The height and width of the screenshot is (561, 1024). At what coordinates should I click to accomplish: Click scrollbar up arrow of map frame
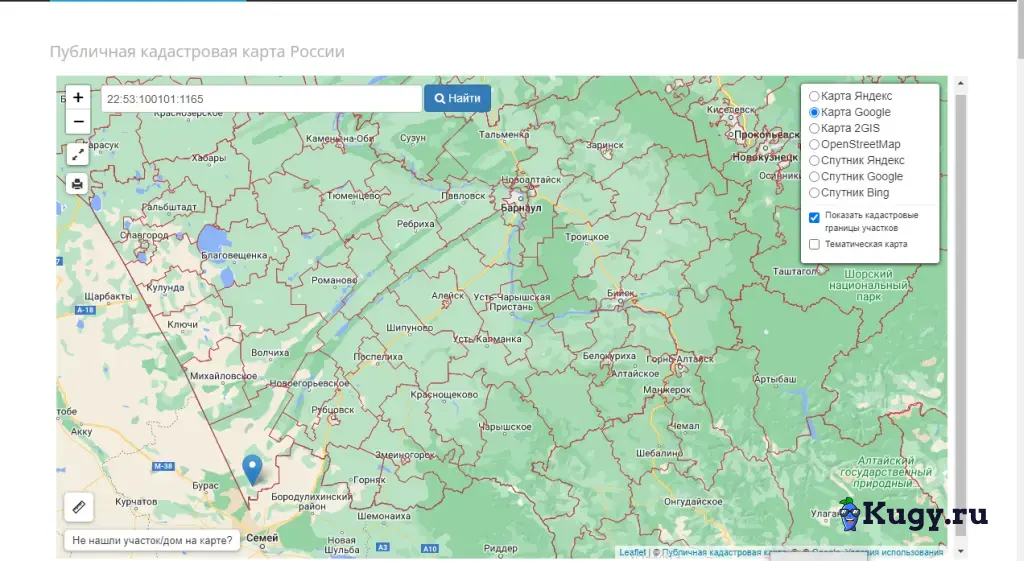pos(961,84)
